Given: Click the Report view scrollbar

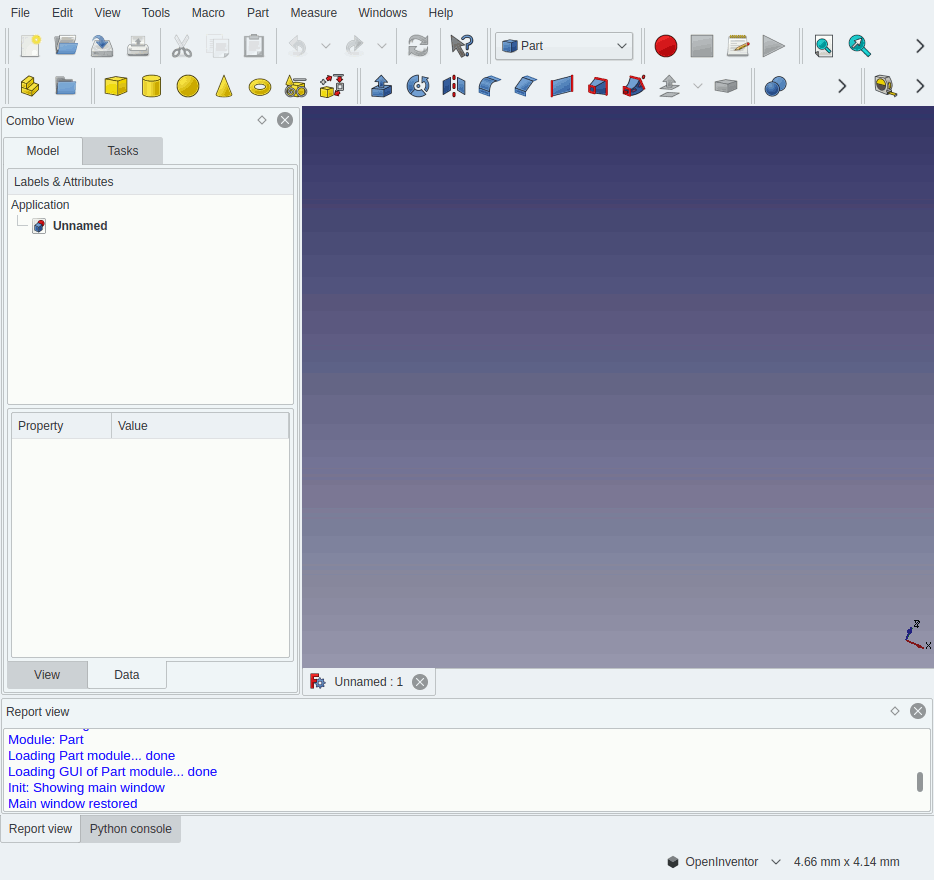Looking at the screenshot, I should (919, 783).
